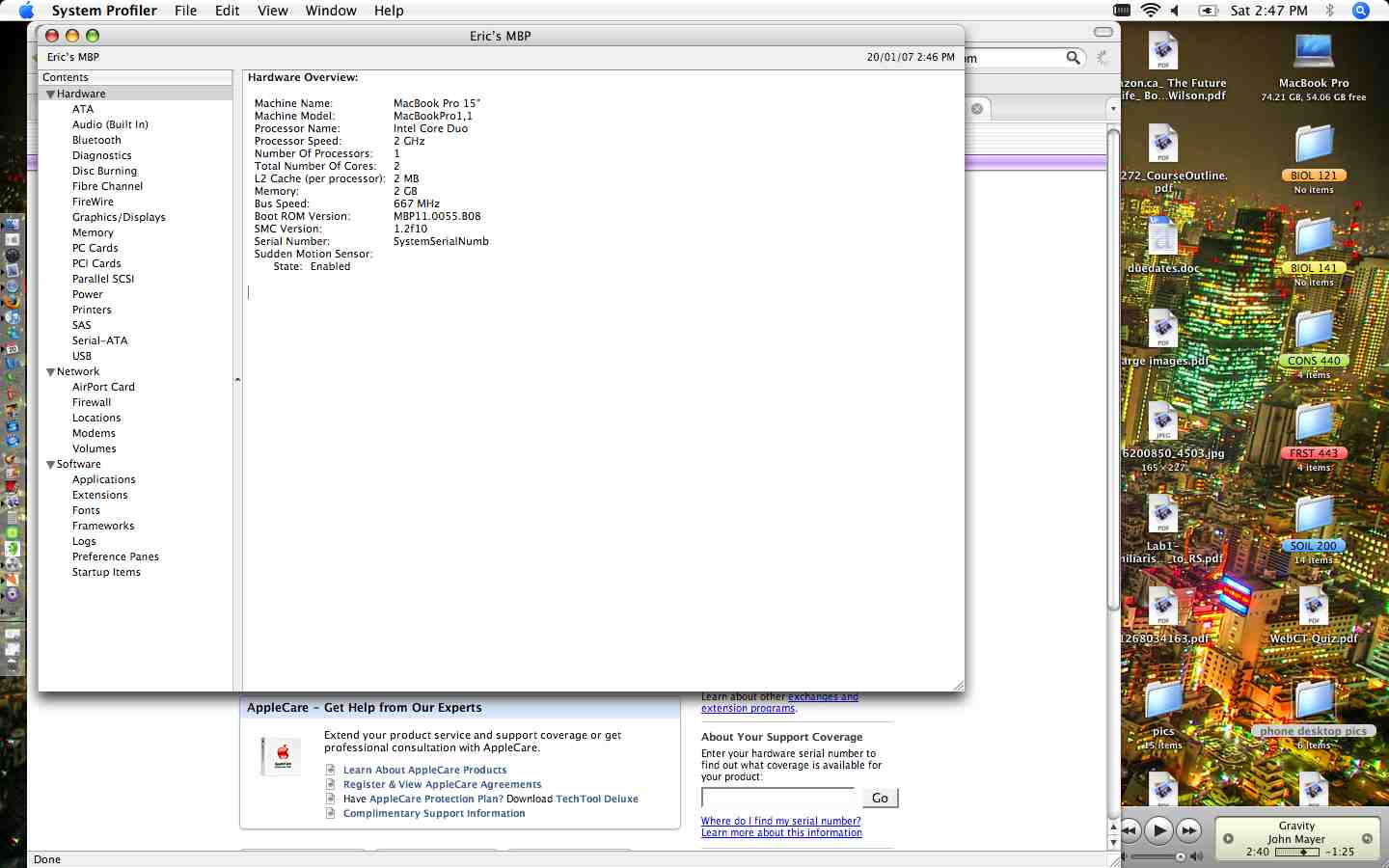The image size is (1389, 868).
Task: Select Startup Items under Software
Action: (x=106, y=572)
